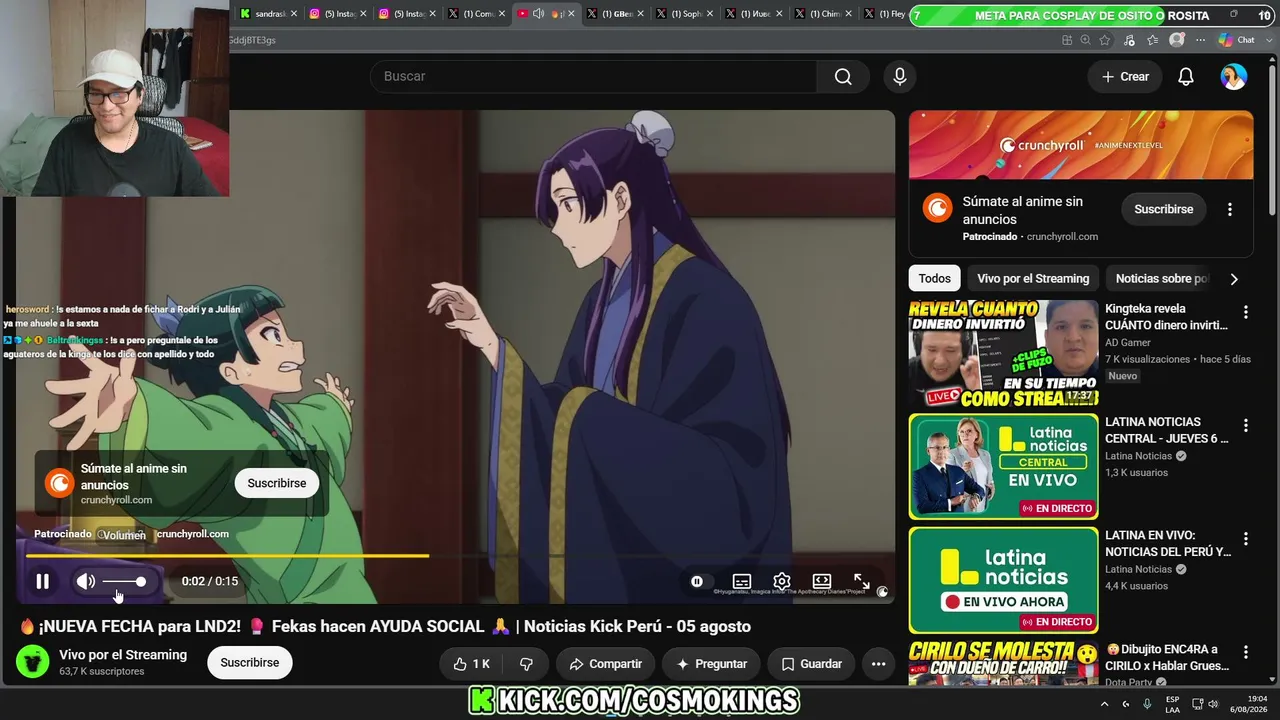Enter fullscreen with the player's fullscreen icon
Screen dimensions: 1280x720
(x=861, y=581)
